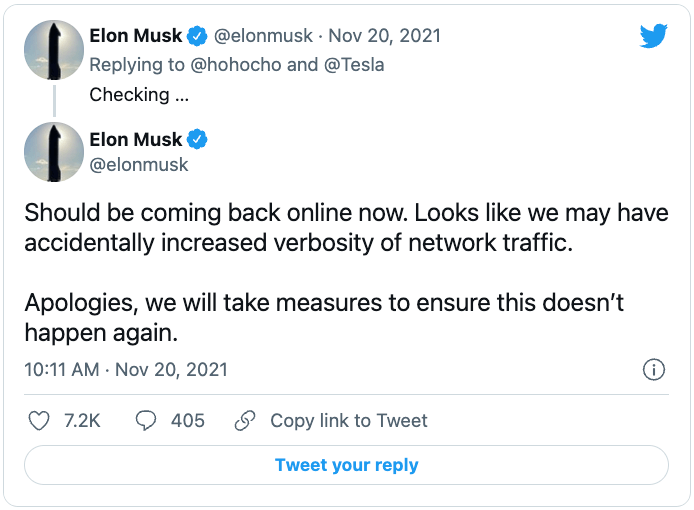Like the tweet with heart icon
The width and height of the screenshot is (694, 510).
(x=39, y=420)
